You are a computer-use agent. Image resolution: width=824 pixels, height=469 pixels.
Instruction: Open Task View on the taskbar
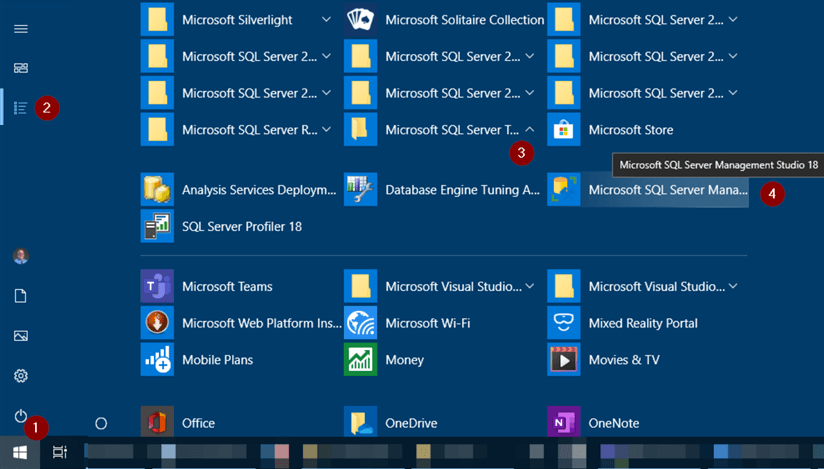pos(60,453)
